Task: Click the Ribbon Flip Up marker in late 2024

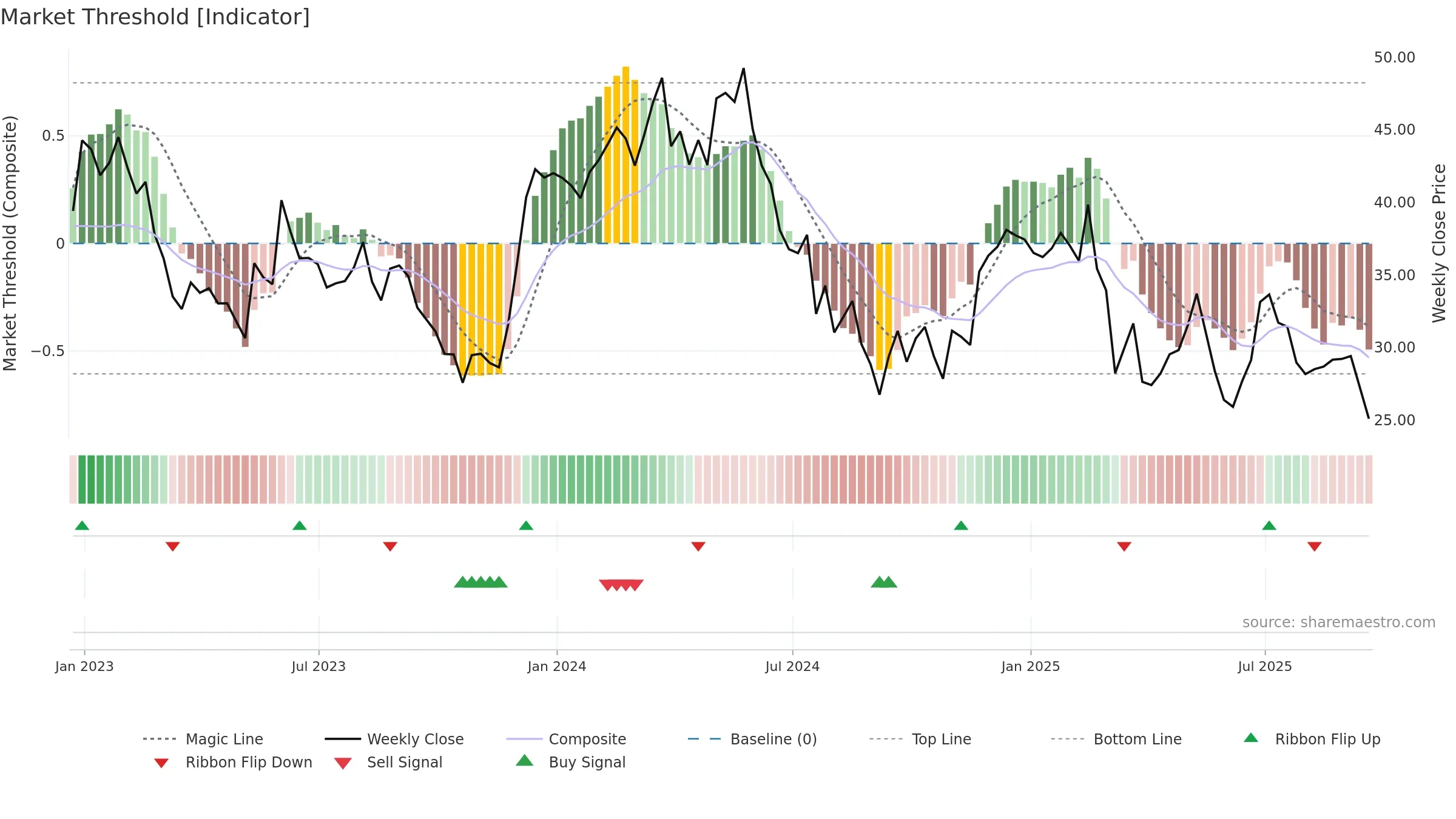Action: 961,525
